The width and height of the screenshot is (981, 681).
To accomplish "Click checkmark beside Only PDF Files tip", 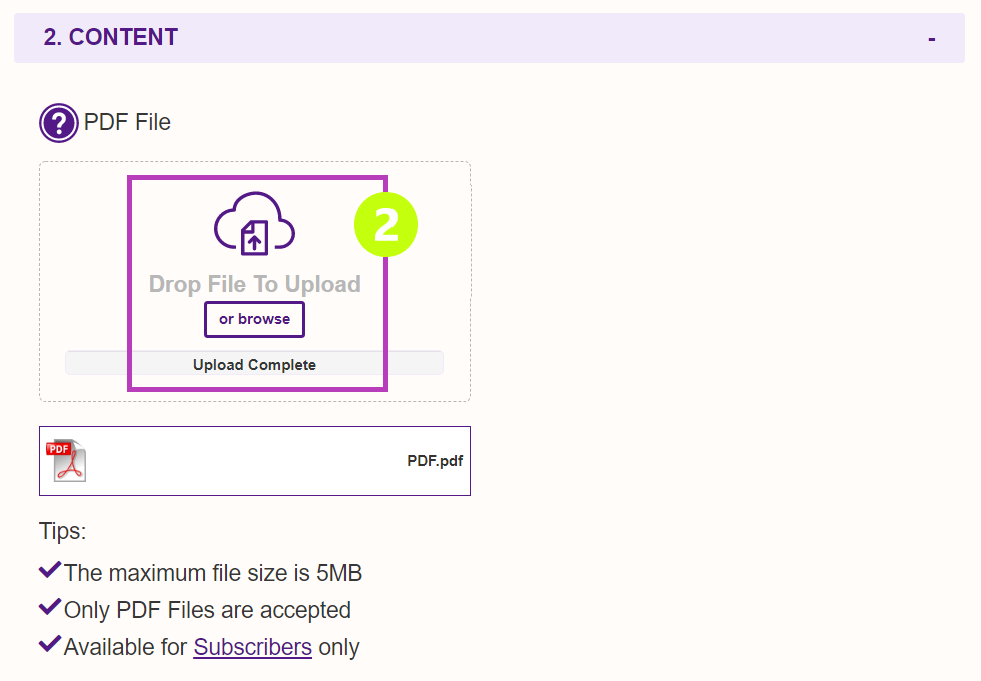I will (50, 607).
